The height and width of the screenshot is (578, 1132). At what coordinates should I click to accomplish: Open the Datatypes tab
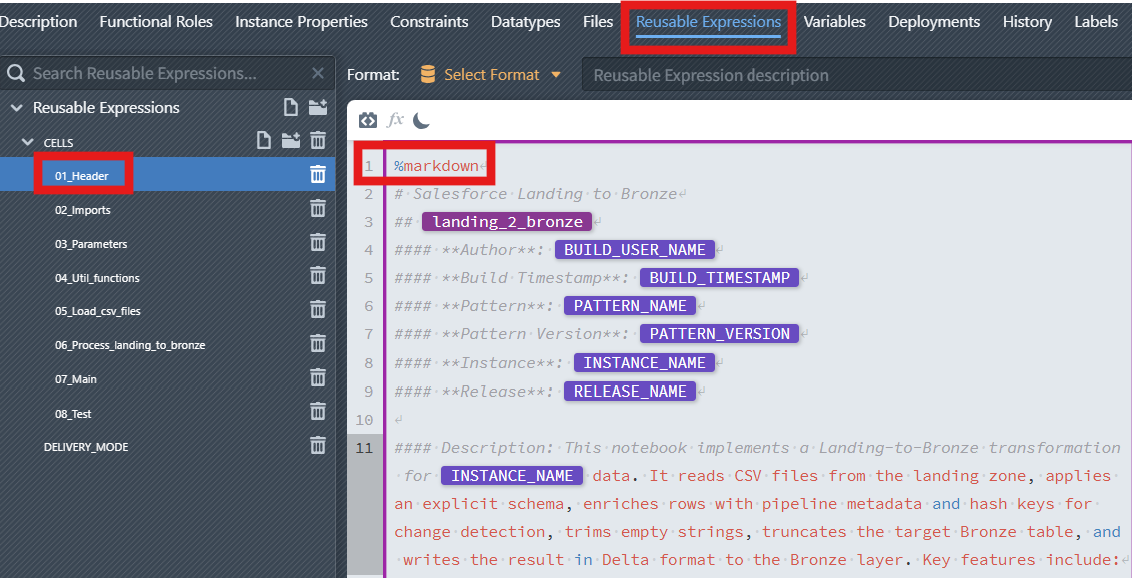tap(525, 22)
